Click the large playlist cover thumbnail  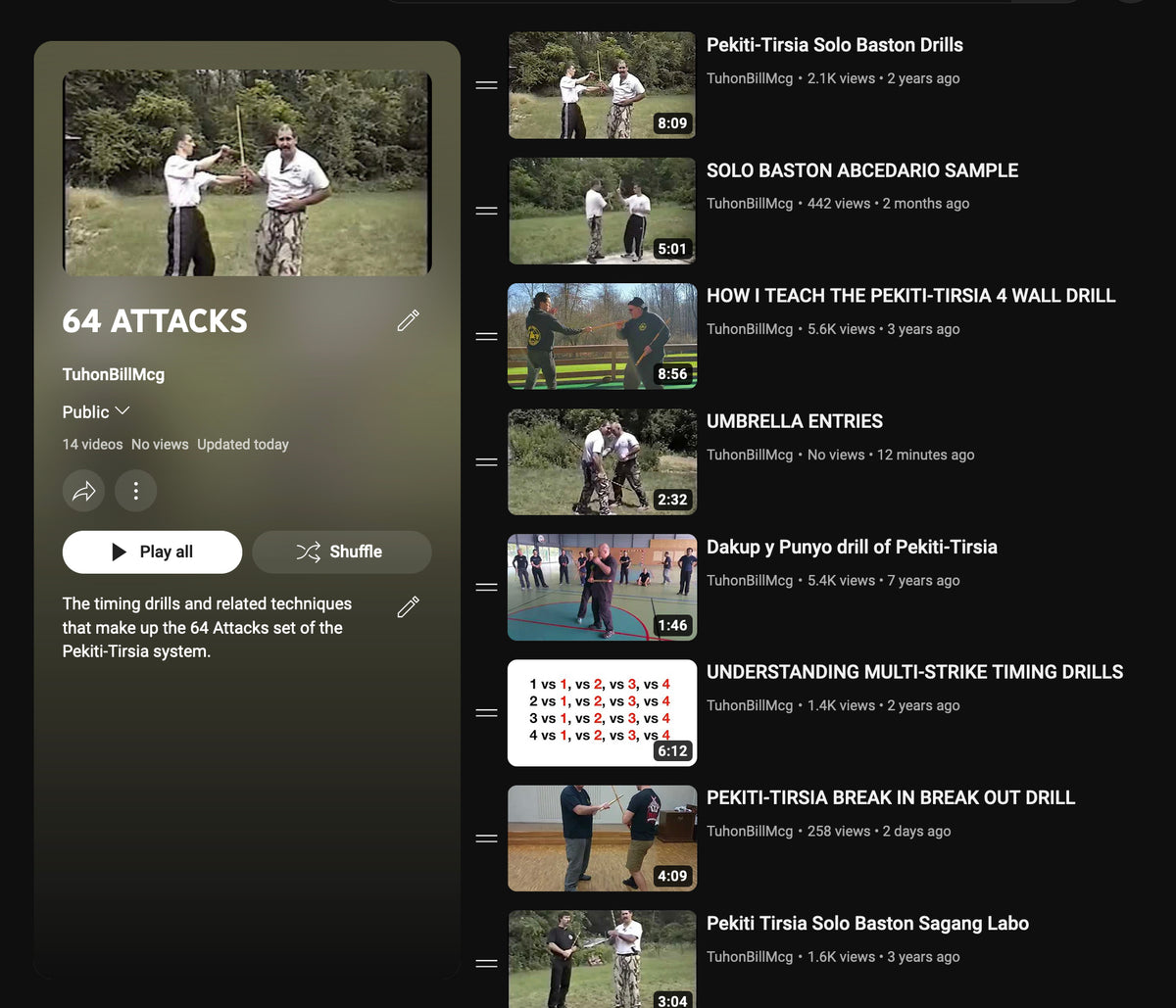pyautogui.click(x=247, y=172)
